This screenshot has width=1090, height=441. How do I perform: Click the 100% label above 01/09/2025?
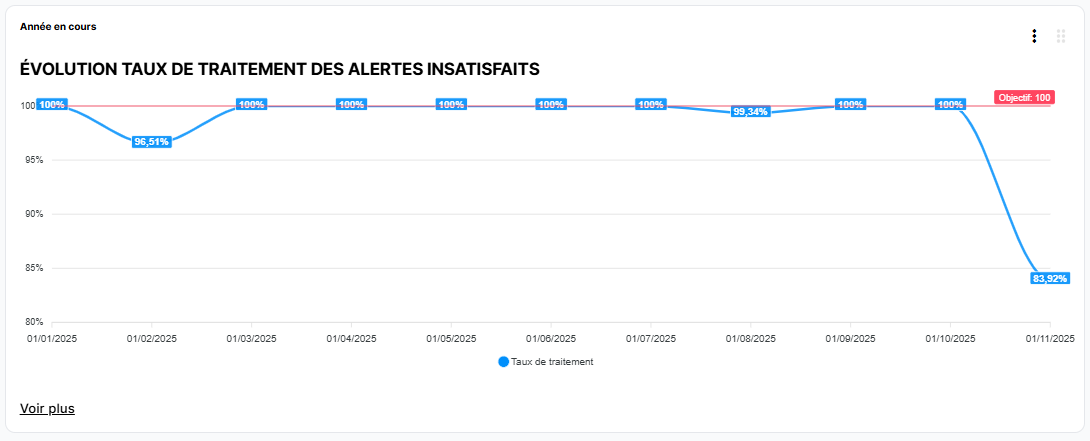pyautogui.click(x=850, y=105)
